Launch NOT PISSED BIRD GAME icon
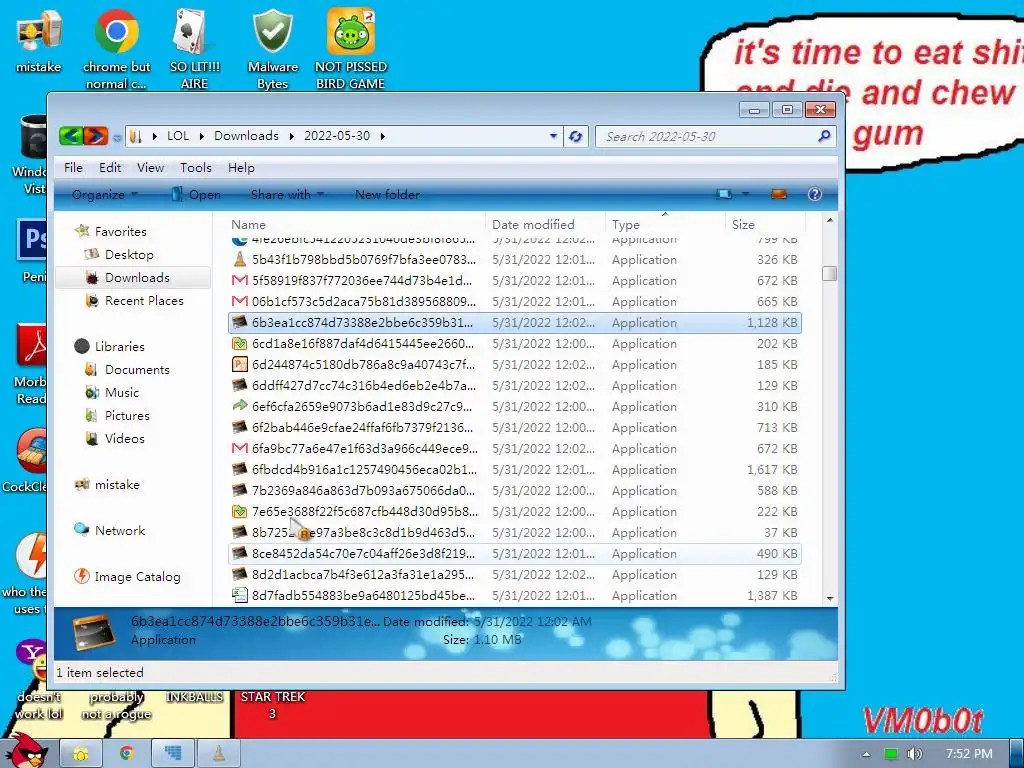 [351, 48]
